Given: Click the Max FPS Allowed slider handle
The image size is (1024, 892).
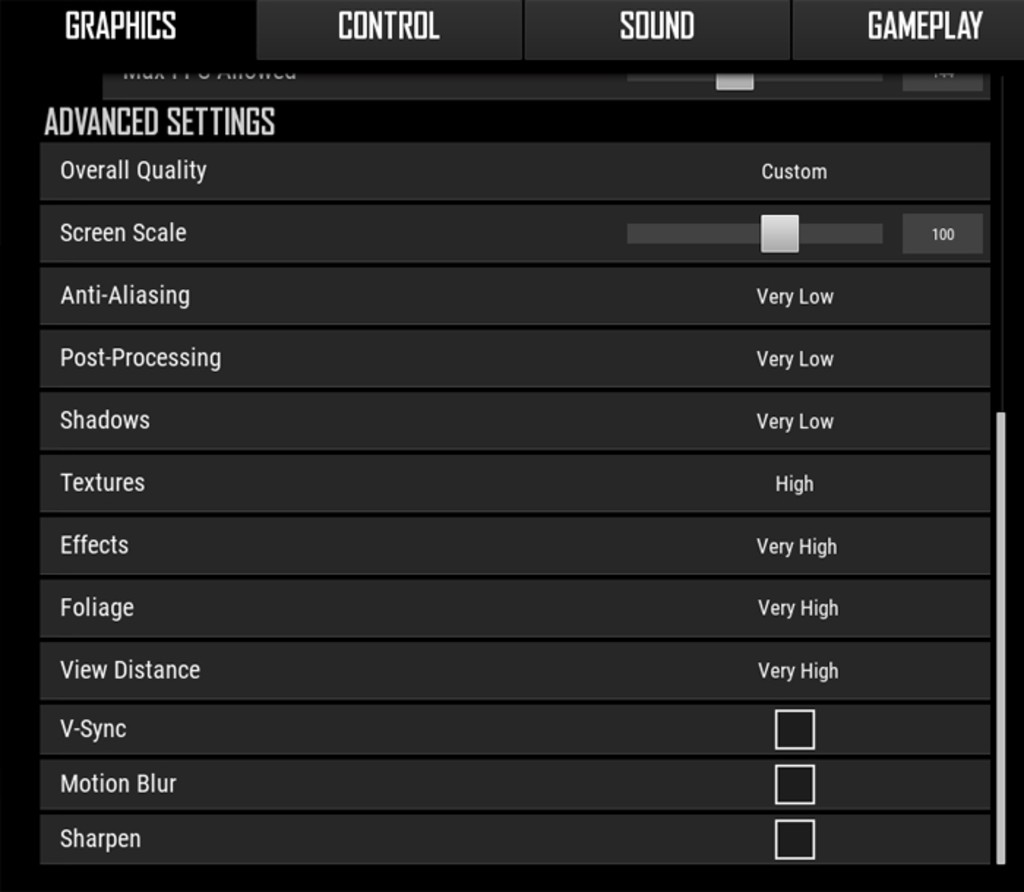Looking at the screenshot, I should pyautogui.click(x=735, y=82).
